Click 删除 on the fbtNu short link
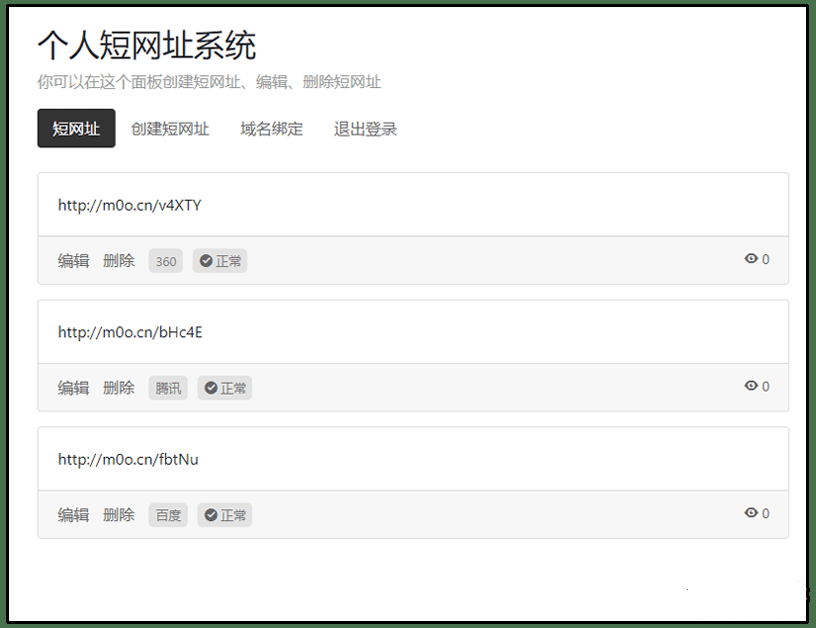The height and width of the screenshot is (628, 816). (x=119, y=514)
